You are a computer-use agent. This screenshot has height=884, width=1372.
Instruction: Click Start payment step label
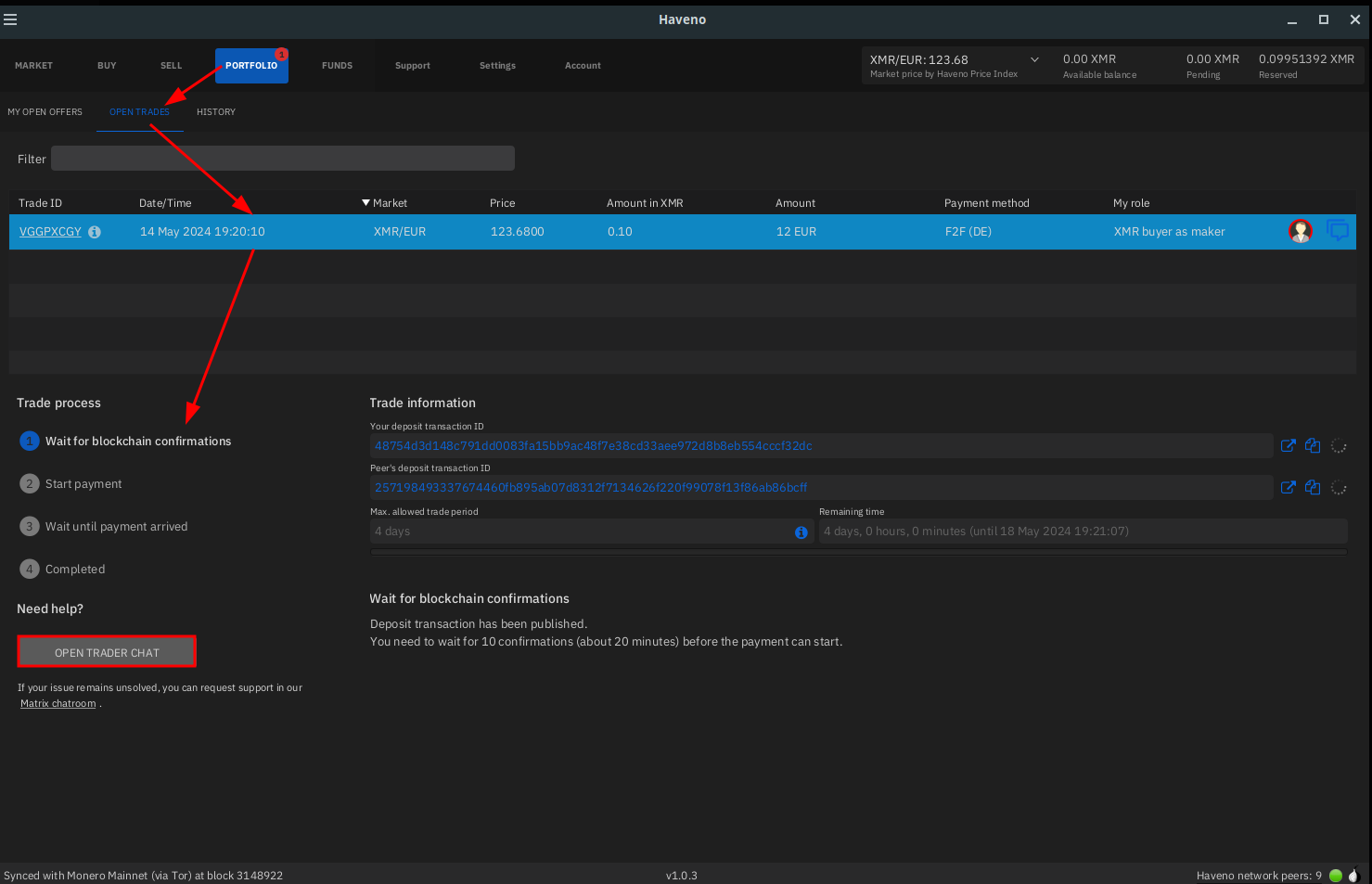coord(83,484)
